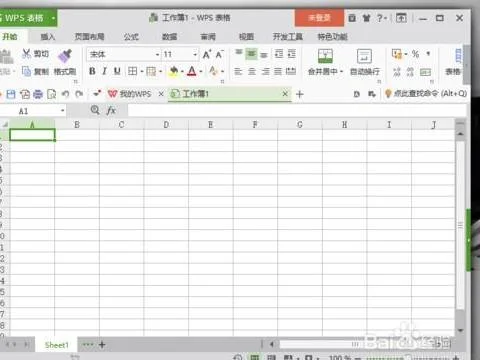The height and width of the screenshot is (360, 480).
Task: Click the print icon in quick toolbar
Action: (38, 94)
